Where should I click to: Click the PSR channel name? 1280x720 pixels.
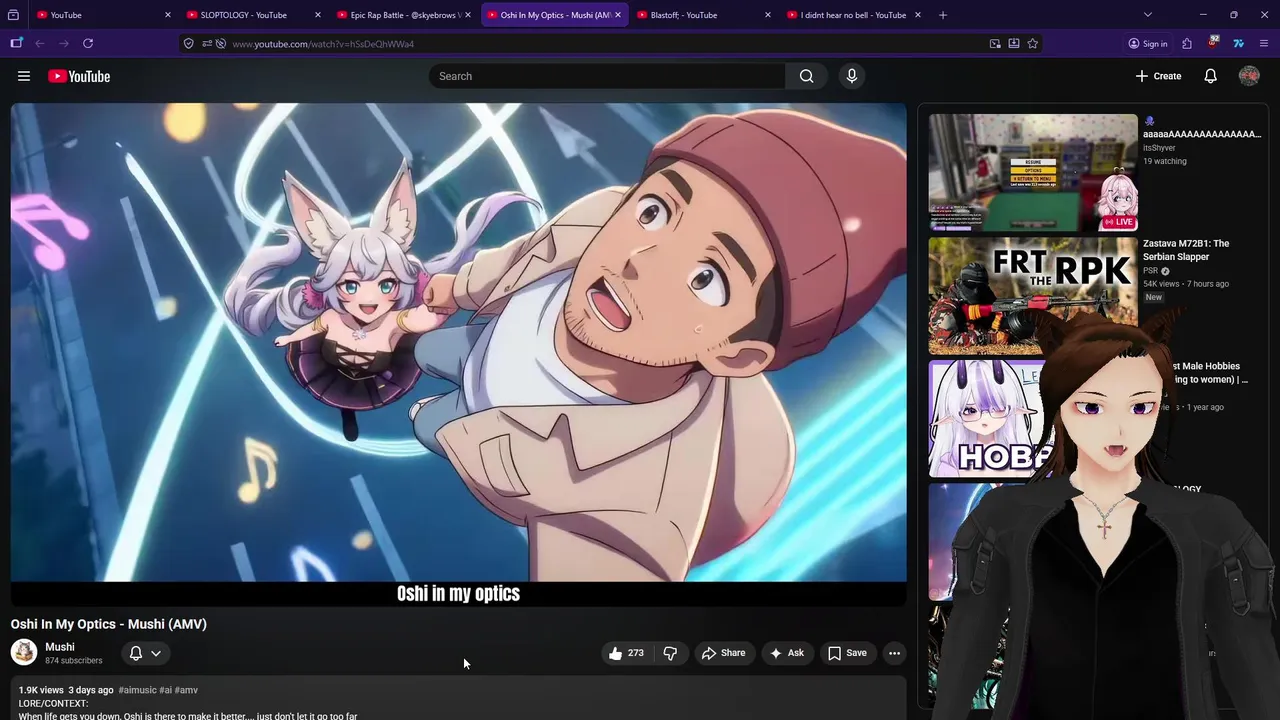tap(1150, 271)
